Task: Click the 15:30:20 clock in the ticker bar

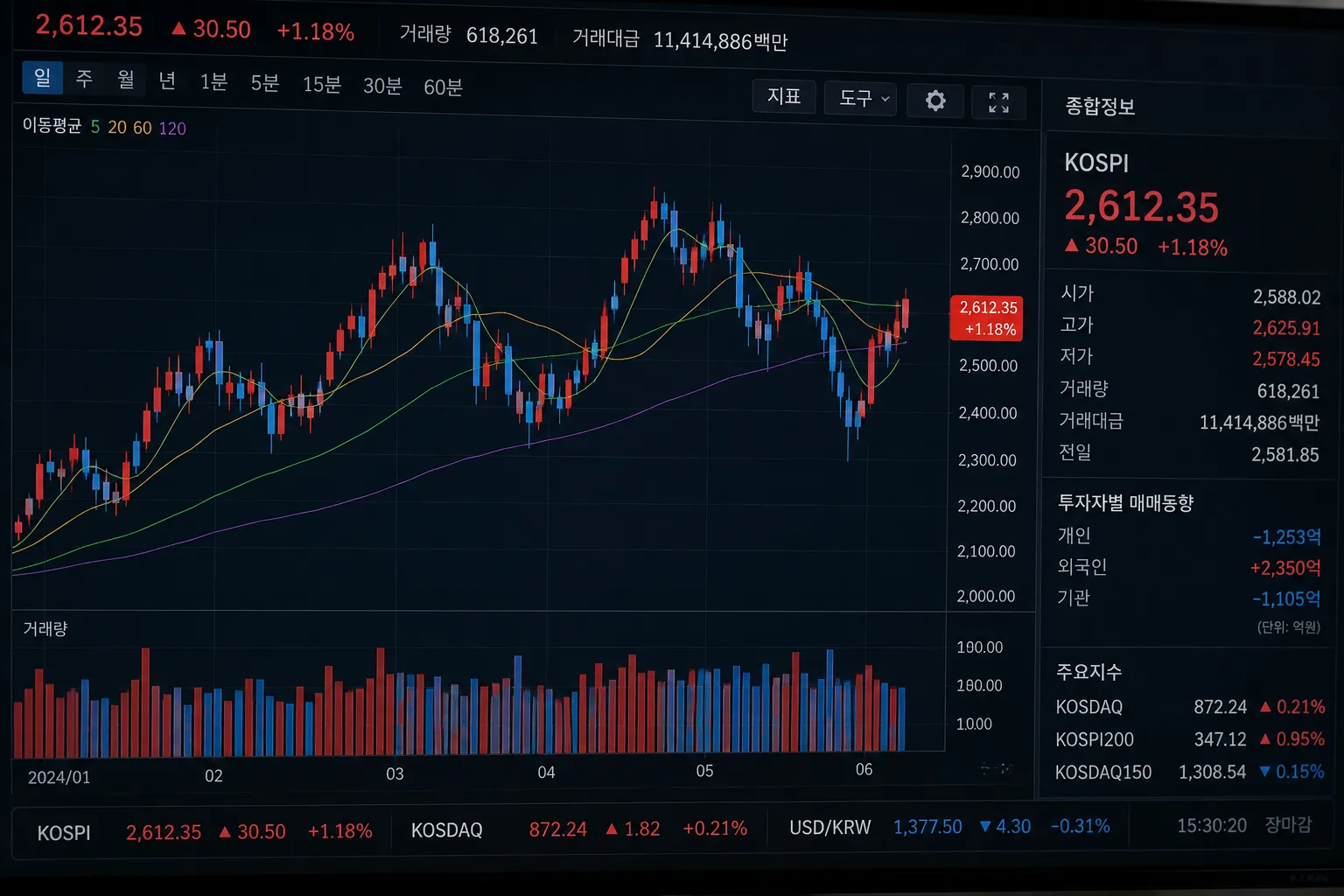Action: 1212,825
